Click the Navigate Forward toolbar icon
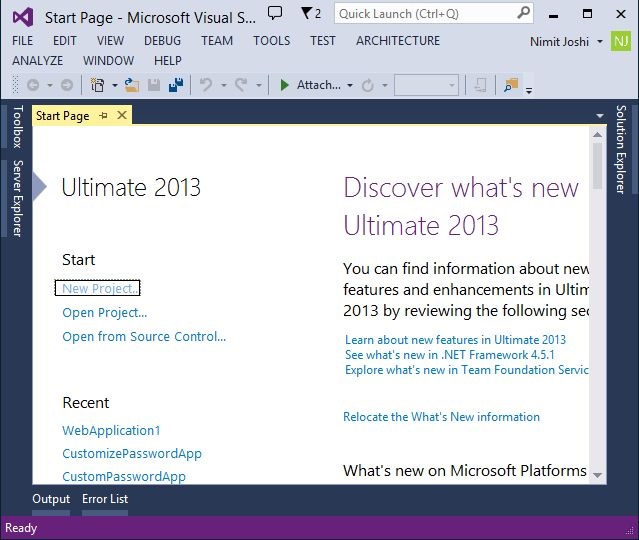Image resolution: width=639 pixels, height=540 pixels. click(x=67, y=85)
